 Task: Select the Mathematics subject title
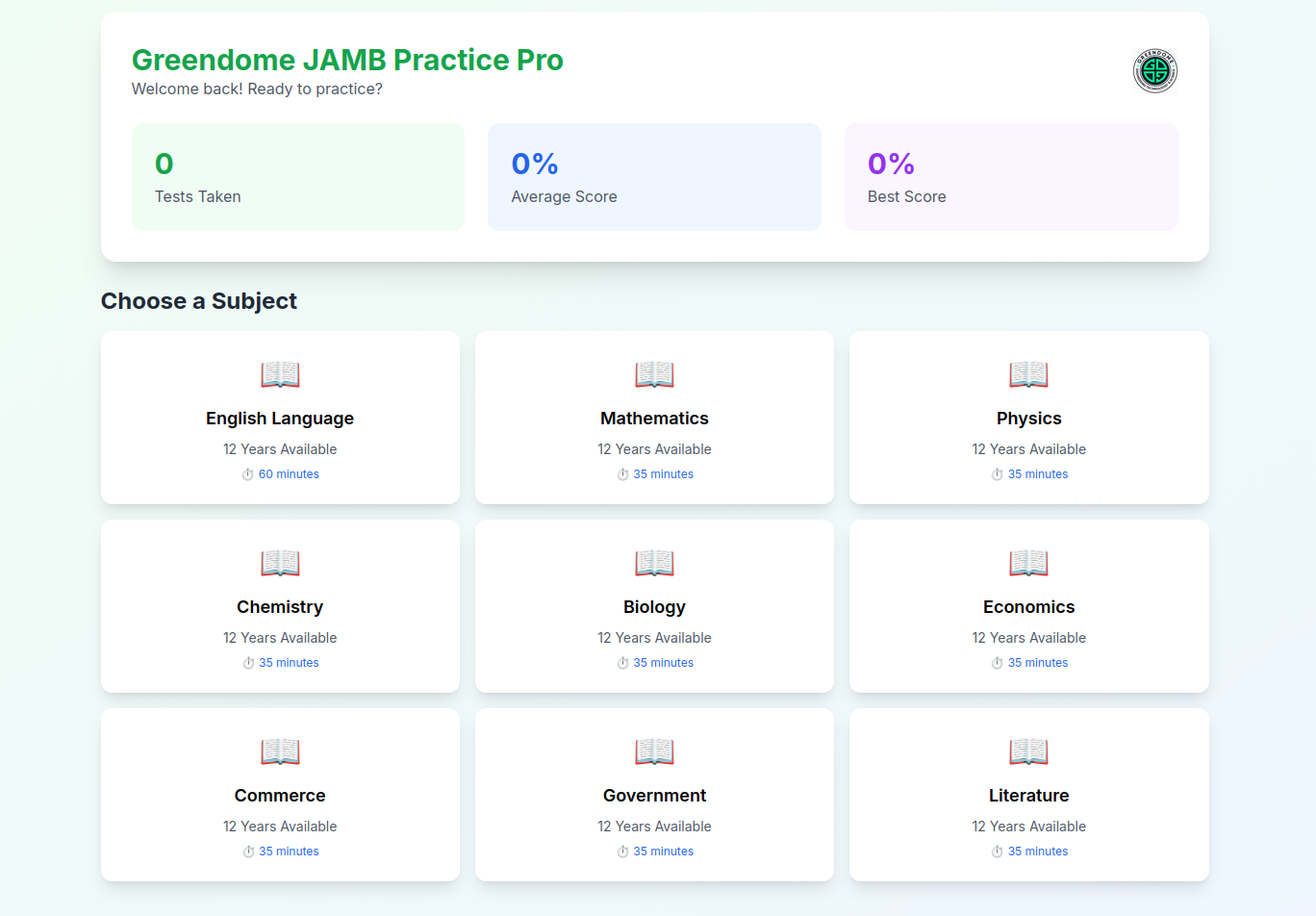click(x=654, y=419)
